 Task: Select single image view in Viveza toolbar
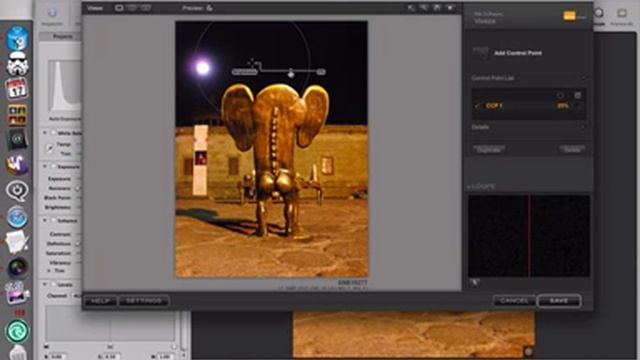(119, 8)
